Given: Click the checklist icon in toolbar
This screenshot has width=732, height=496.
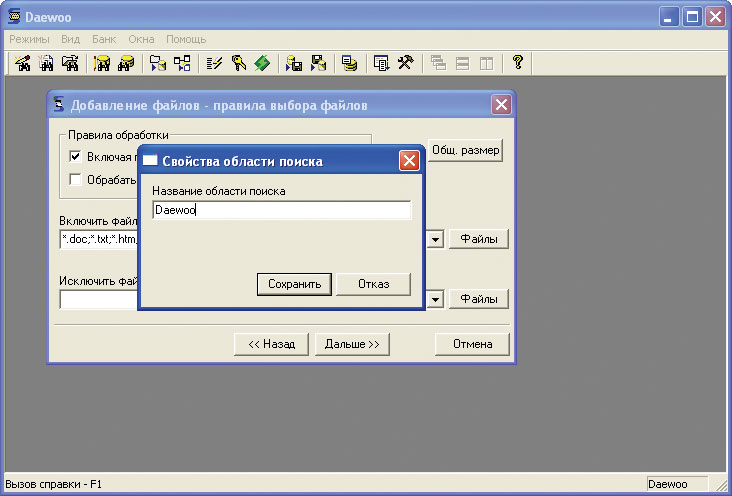Looking at the screenshot, I should tap(214, 62).
